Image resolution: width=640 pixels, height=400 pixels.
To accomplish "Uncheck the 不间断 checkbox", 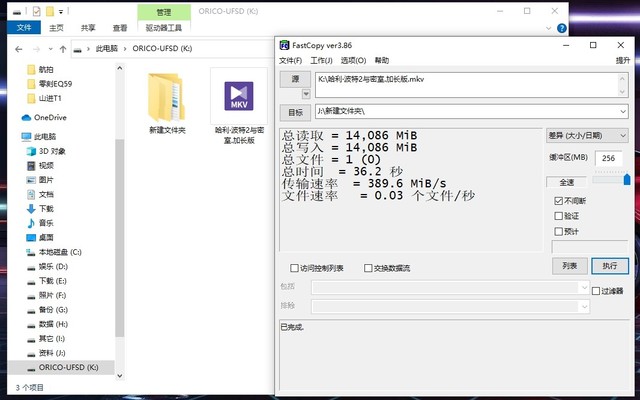I will (x=558, y=200).
